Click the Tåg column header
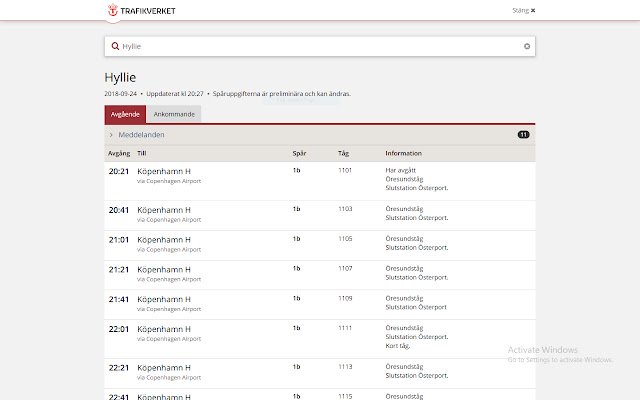The height and width of the screenshot is (400, 640). 343,153
